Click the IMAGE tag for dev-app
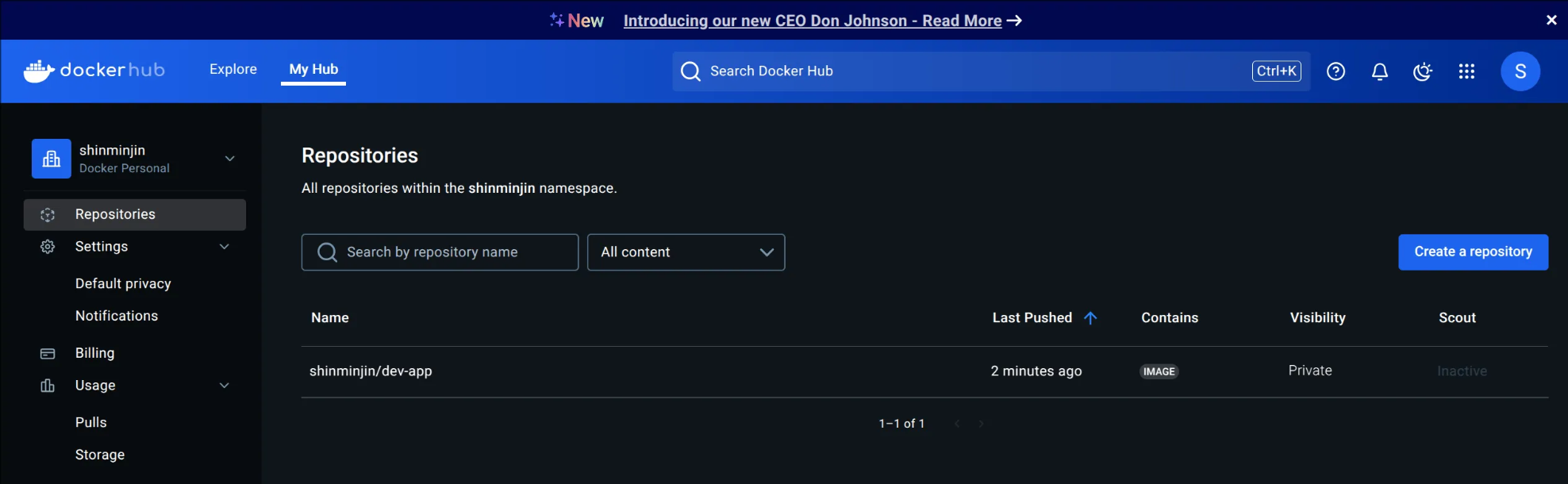 pos(1159,371)
